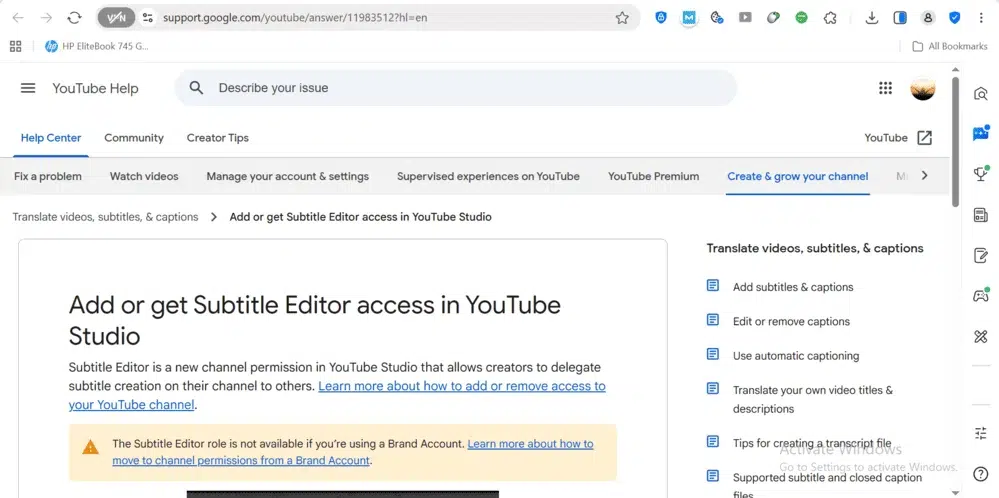
Task: Open the green circle extension icon
Action: pyautogui.click(x=801, y=18)
